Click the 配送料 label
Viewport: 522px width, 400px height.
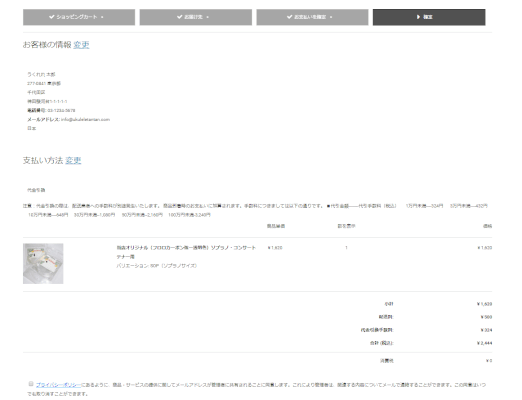[386, 317]
